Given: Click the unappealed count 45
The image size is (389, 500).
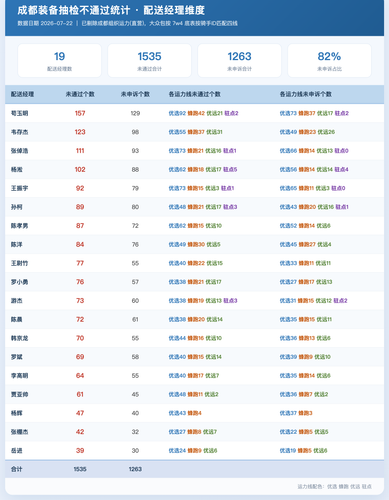Looking at the screenshot, I should click(135, 394).
